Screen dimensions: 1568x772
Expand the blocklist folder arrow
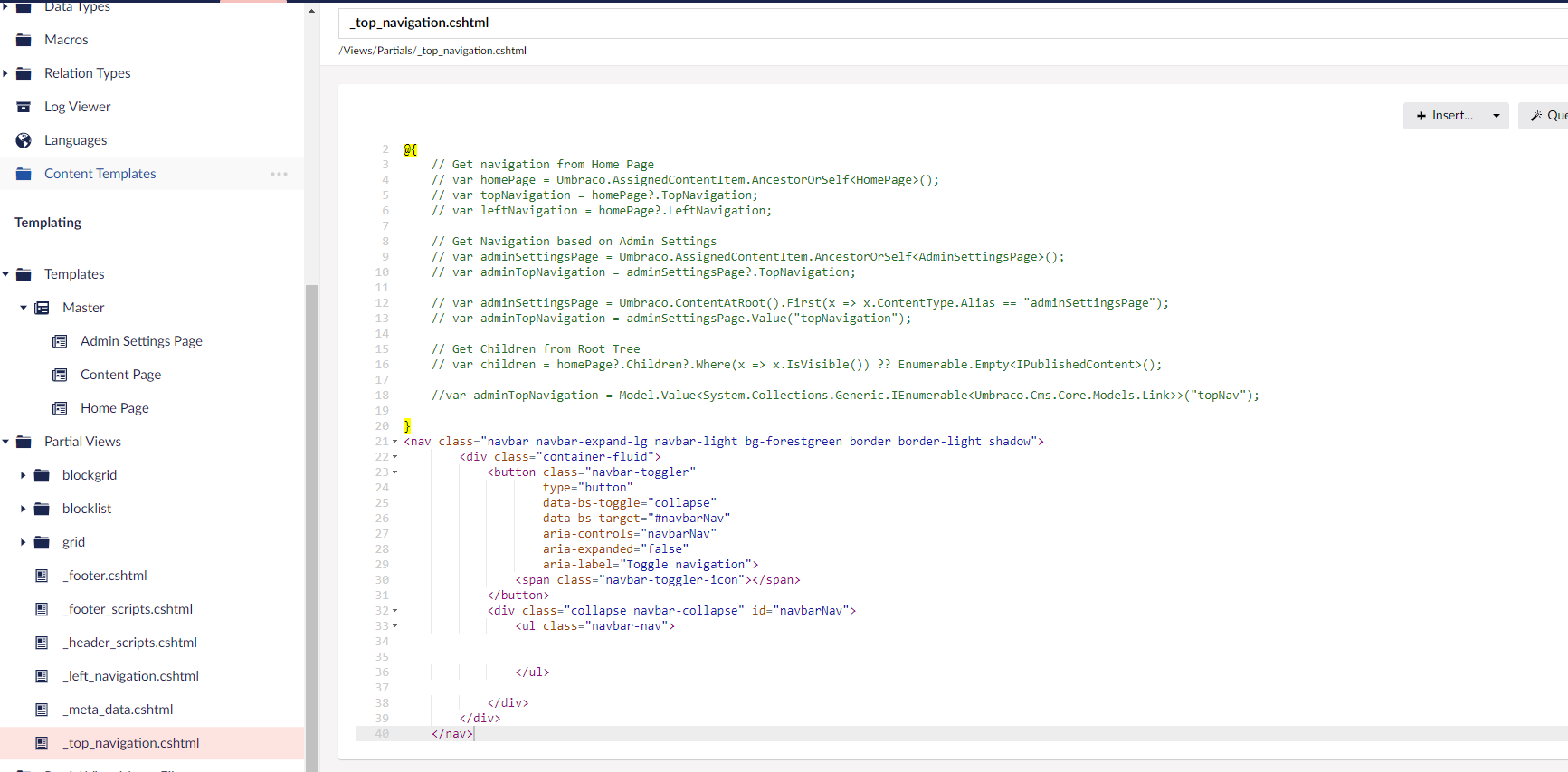click(24, 509)
